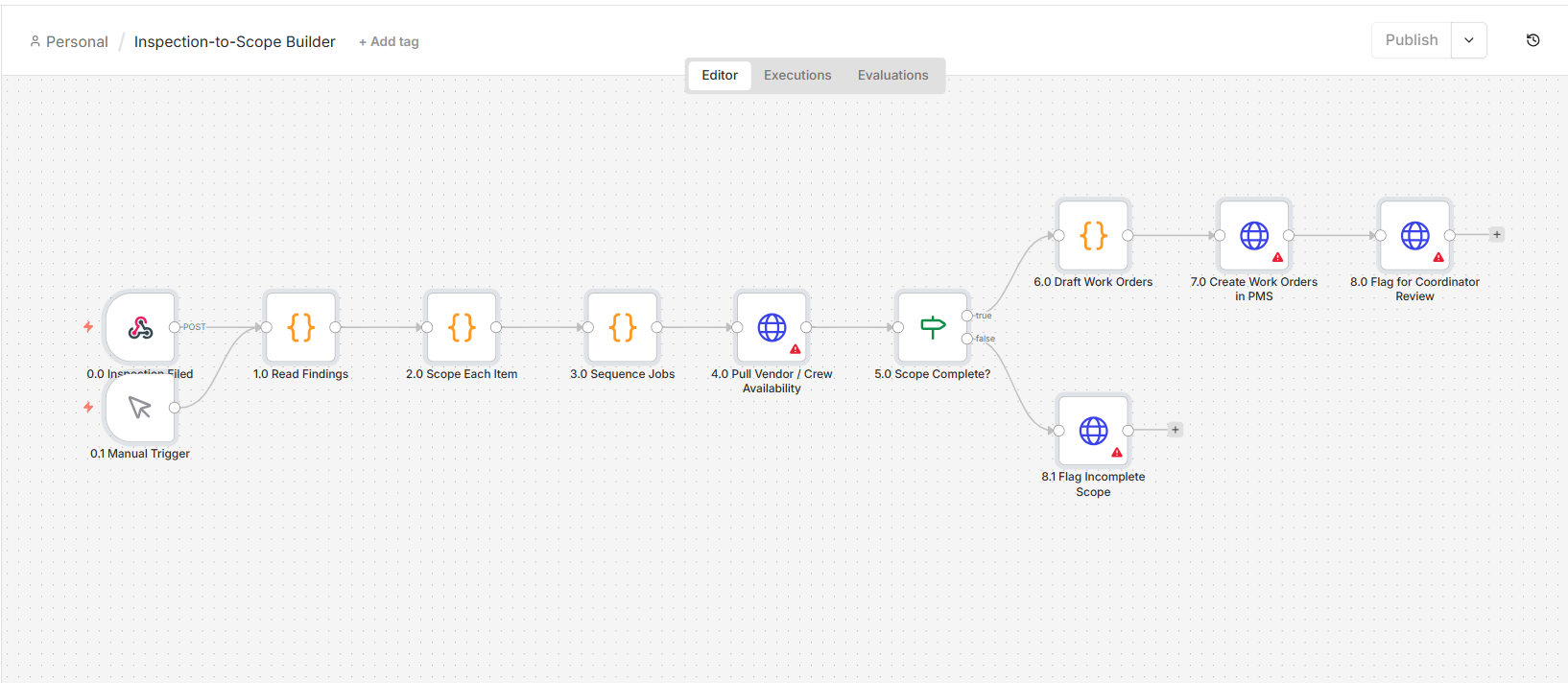The image size is (1568, 683).
Task: Open the Manual Trigger node
Action: pyautogui.click(x=140, y=408)
